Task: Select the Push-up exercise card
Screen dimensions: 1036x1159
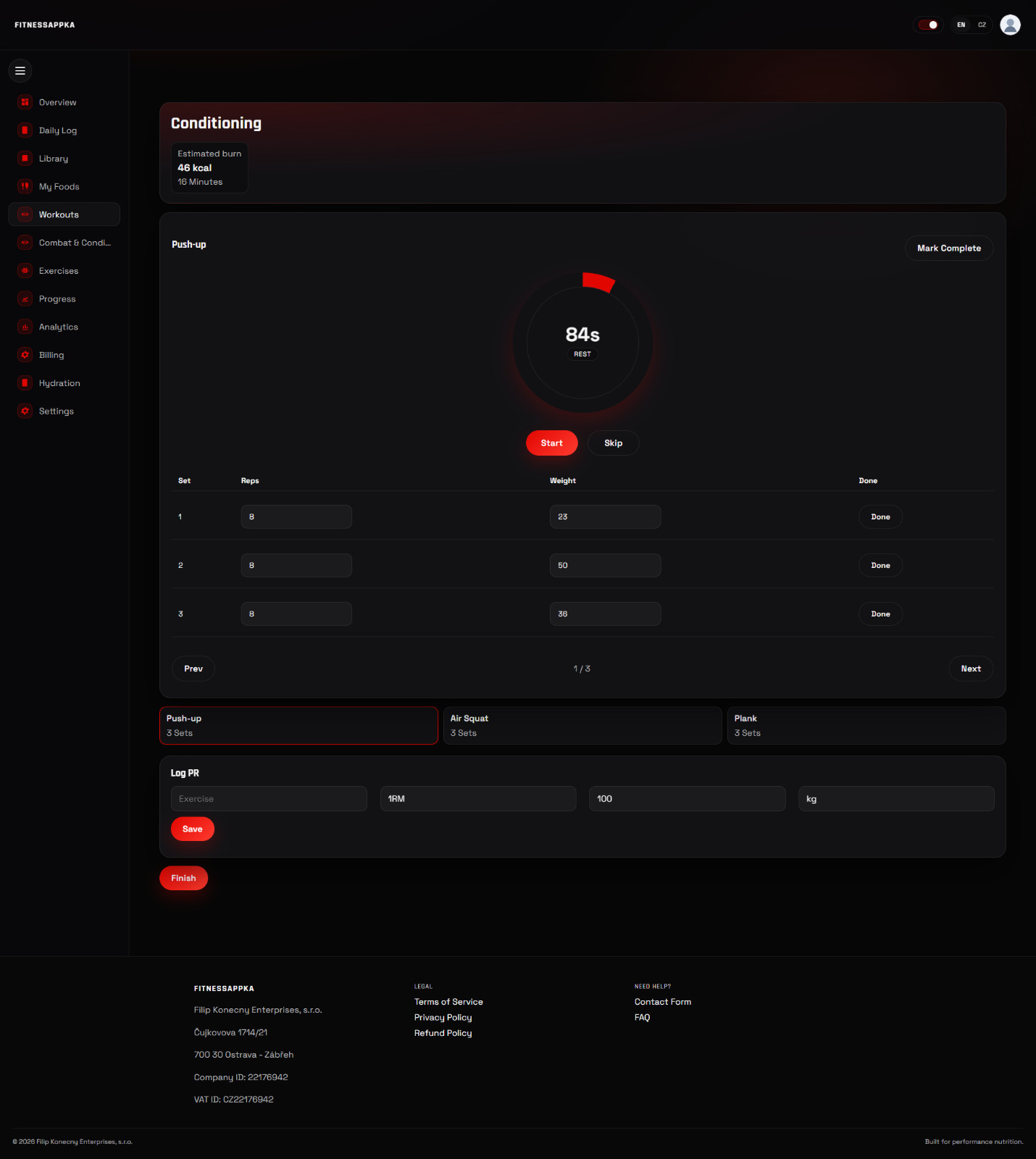Action: pos(298,726)
